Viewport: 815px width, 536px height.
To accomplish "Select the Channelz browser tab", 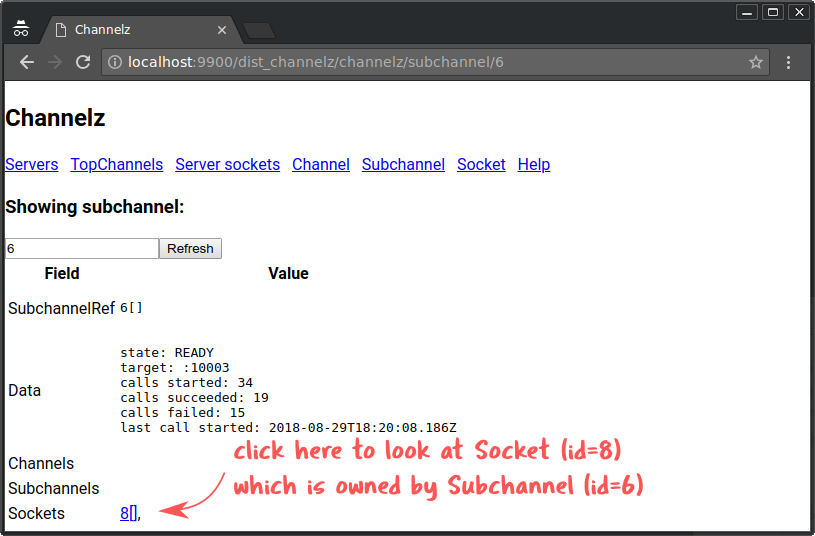I will (x=130, y=30).
